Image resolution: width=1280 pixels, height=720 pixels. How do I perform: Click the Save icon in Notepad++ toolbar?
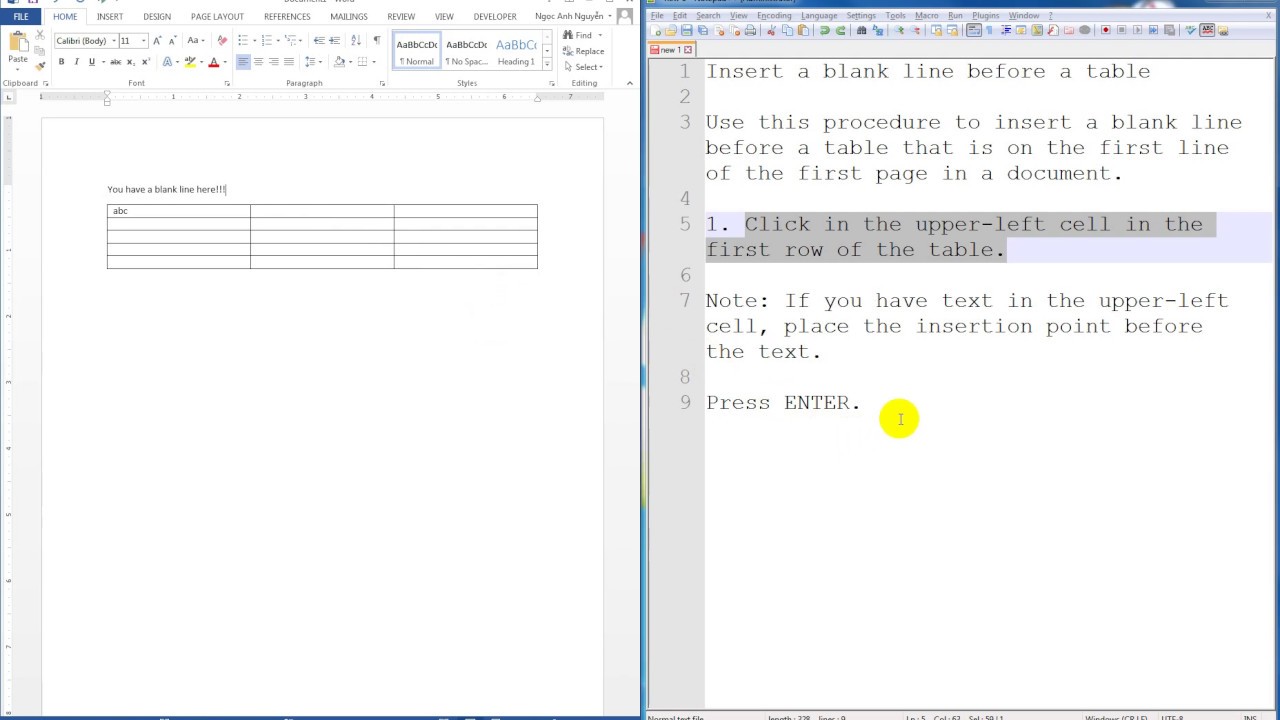click(x=686, y=31)
